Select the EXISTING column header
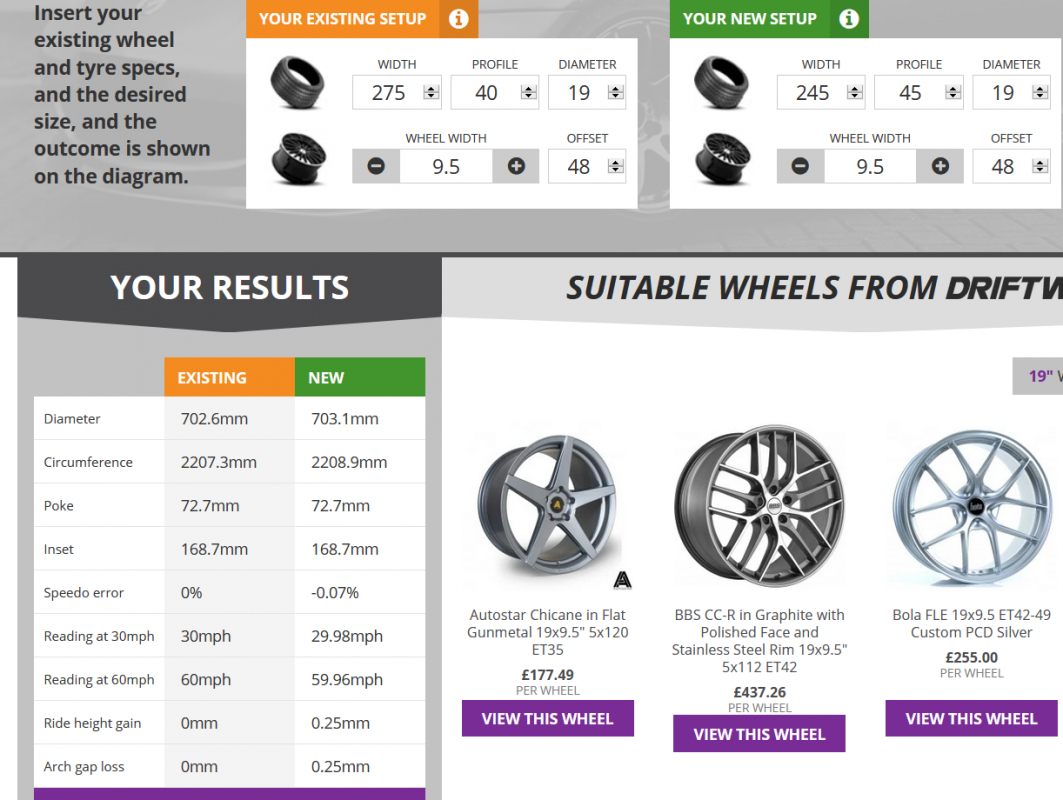The image size is (1063, 800). coord(230,377)
